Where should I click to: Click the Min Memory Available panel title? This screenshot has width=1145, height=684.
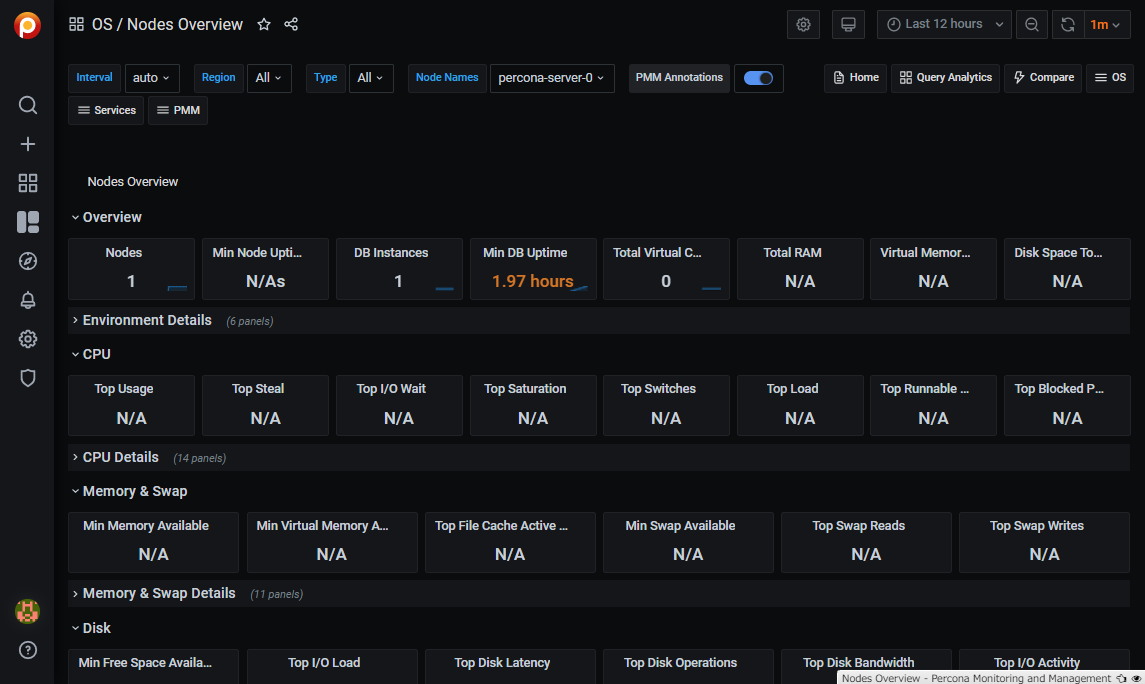pyautogui.click(x=146, y=526)
